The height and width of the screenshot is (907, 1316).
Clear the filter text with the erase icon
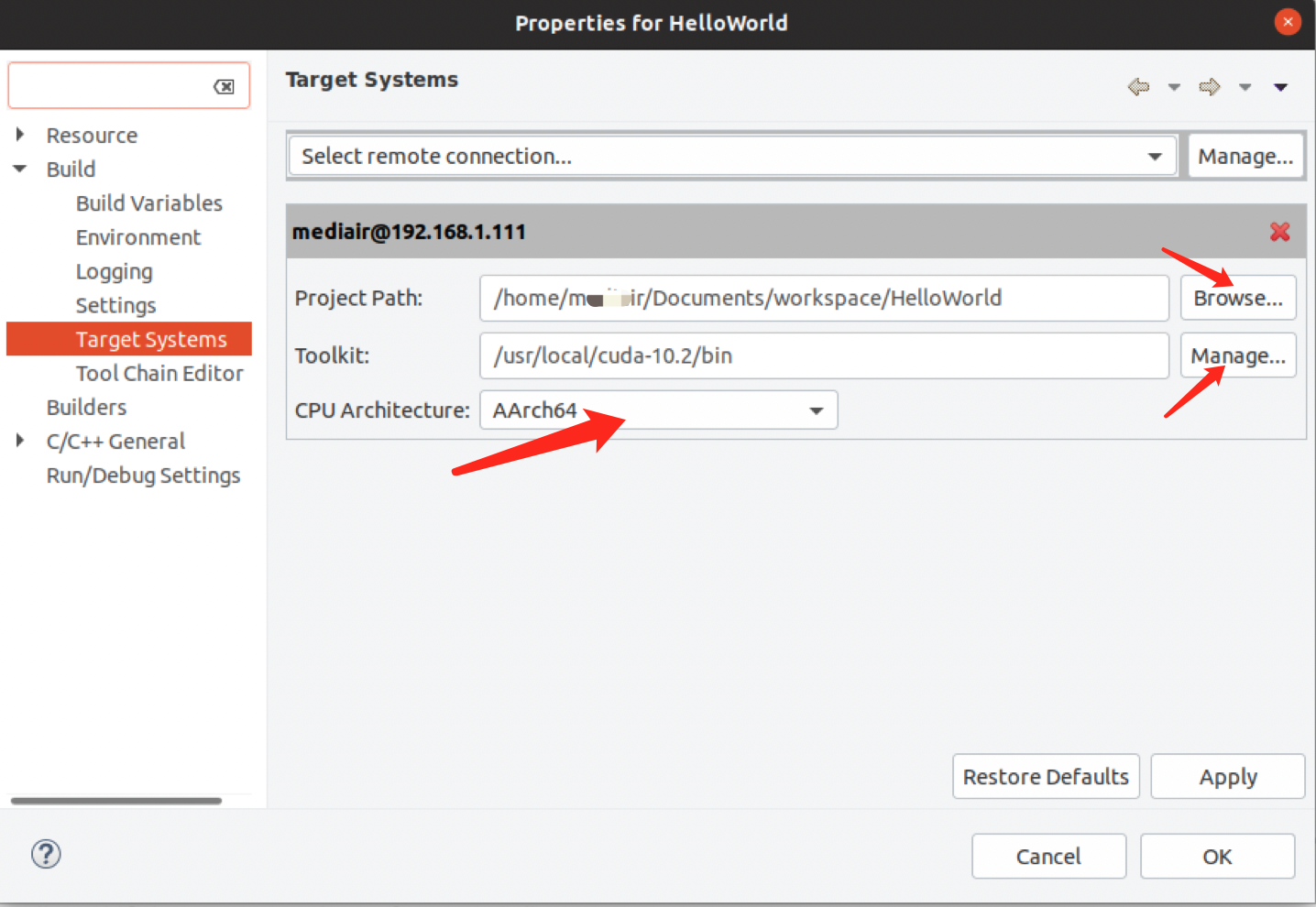click(x=225, y=85)
